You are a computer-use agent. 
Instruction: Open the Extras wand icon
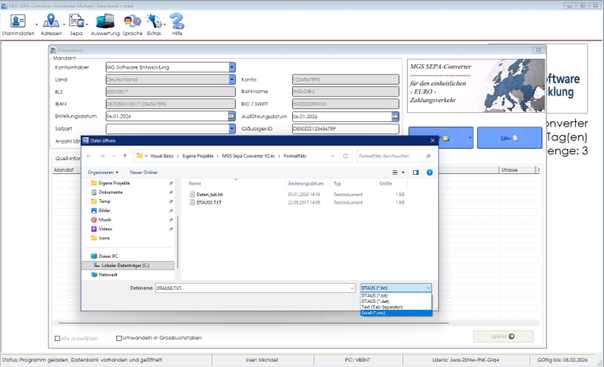[x=154, y=21]
